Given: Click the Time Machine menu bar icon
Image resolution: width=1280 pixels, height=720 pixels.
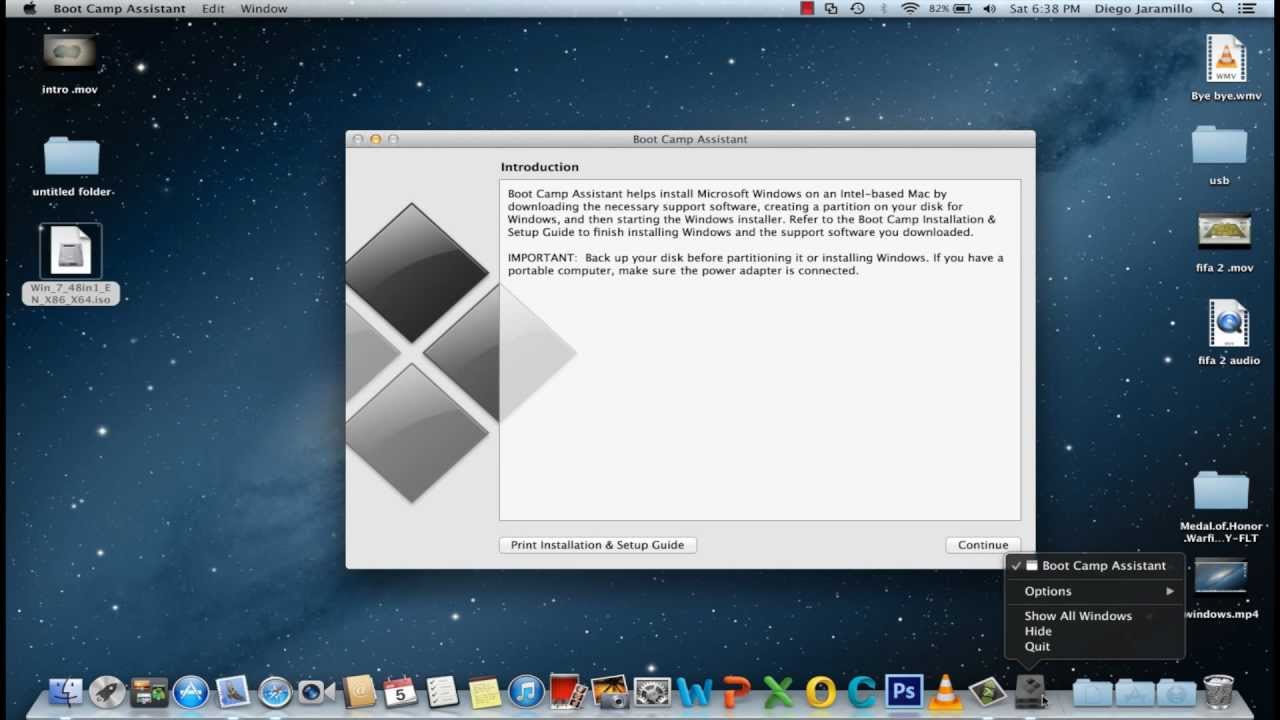Looking at the screenshot, I should click(x=857, y=8).
